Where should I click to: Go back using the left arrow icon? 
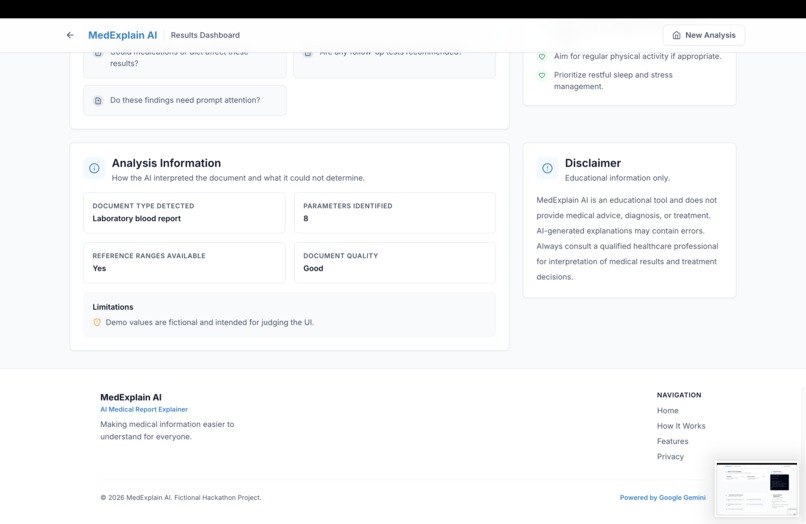tap(70, 35)
